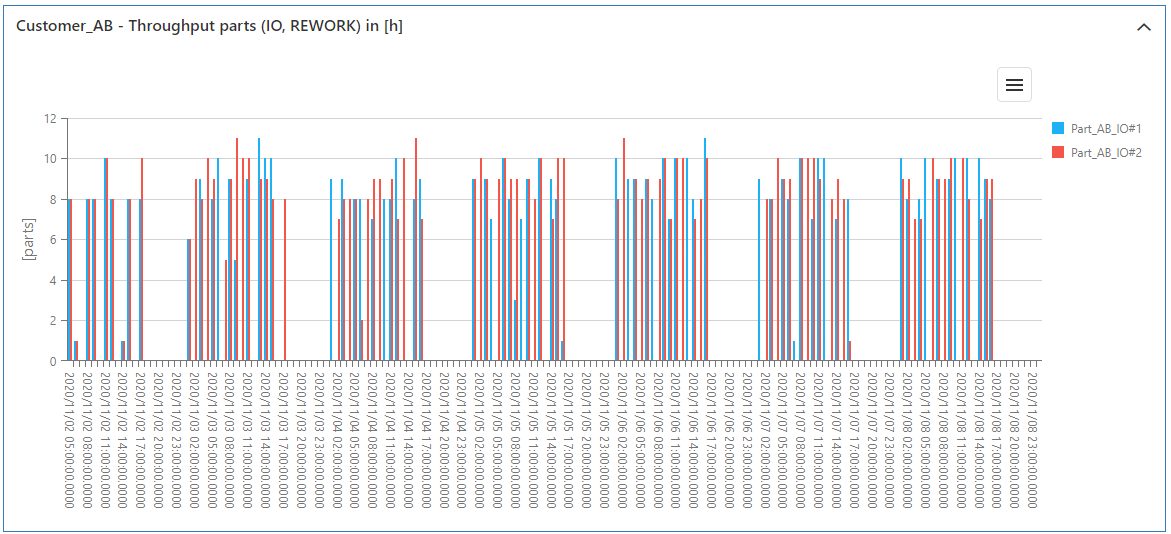1171x534 pixels.
Task: Click the red bar reaching 11 on 2020/11/04
Action: tap(416, 250)
